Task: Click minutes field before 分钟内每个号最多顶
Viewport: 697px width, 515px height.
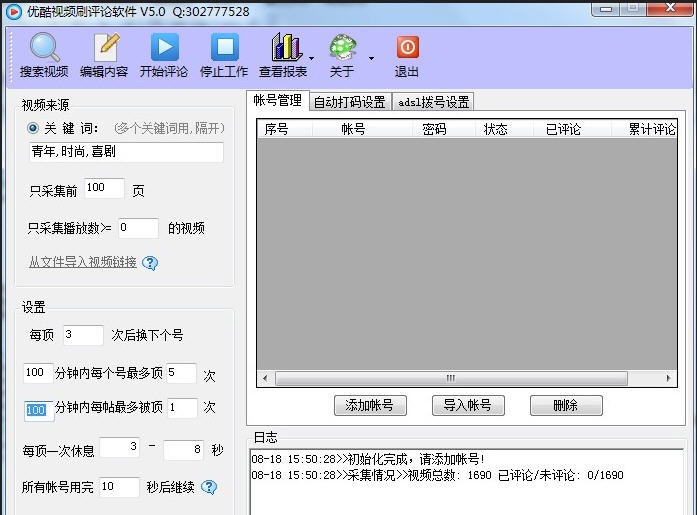Action: point(38,373)
